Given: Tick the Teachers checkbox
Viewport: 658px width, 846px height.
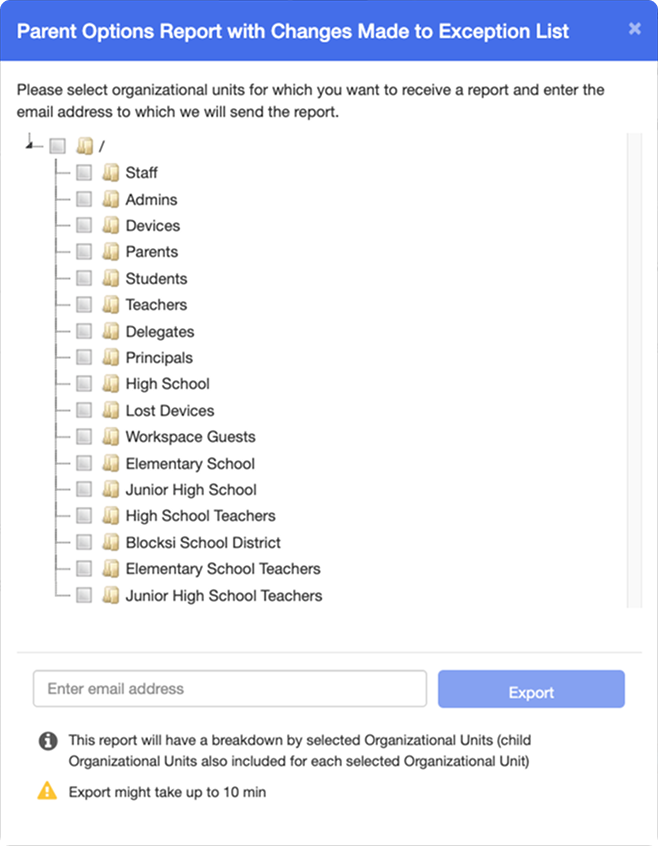Looking at the screenshot, I should tap(84, 305).
